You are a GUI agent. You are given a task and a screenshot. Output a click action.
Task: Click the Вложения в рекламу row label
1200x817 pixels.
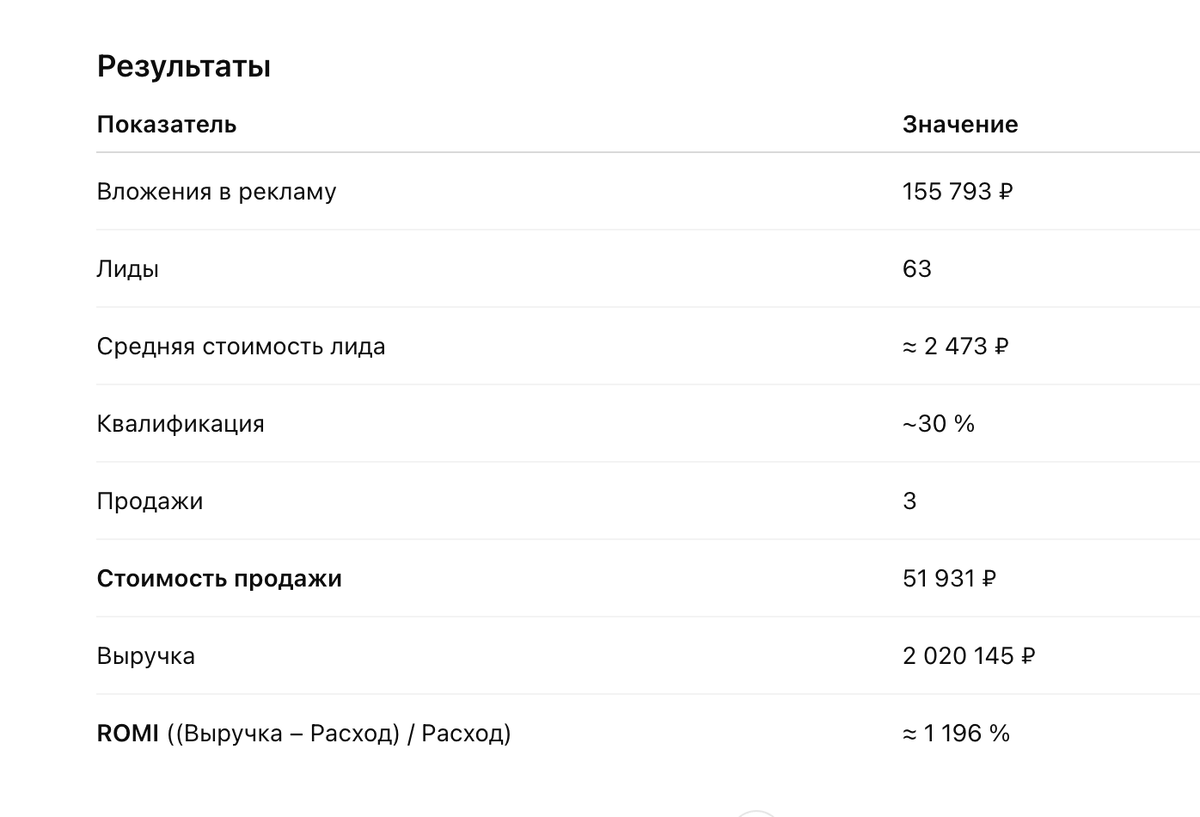point(217,192)
